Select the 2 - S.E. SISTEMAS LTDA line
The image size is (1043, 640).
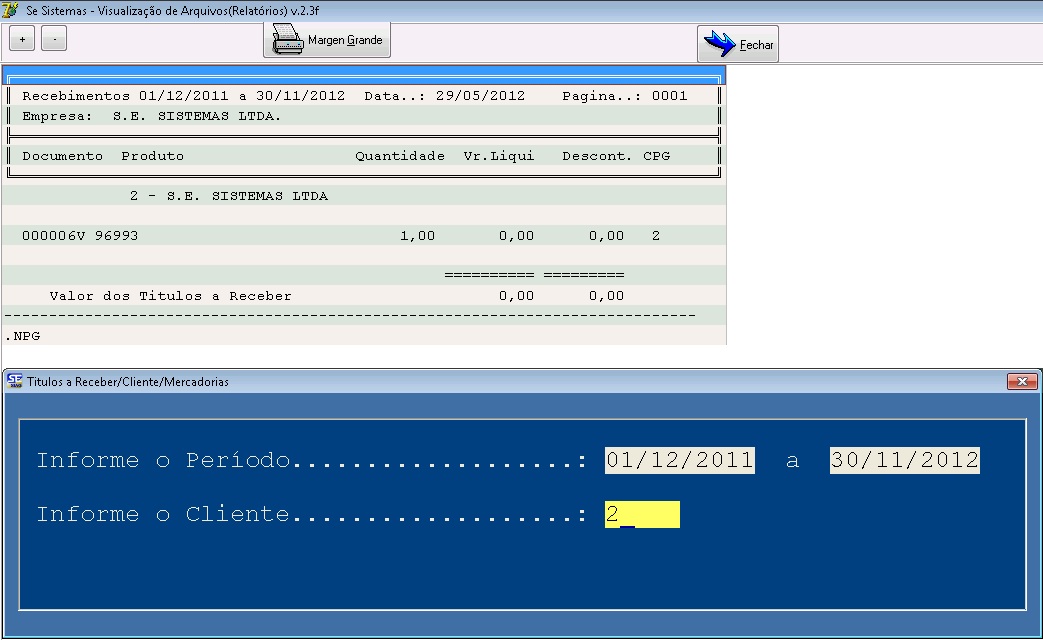228,196
